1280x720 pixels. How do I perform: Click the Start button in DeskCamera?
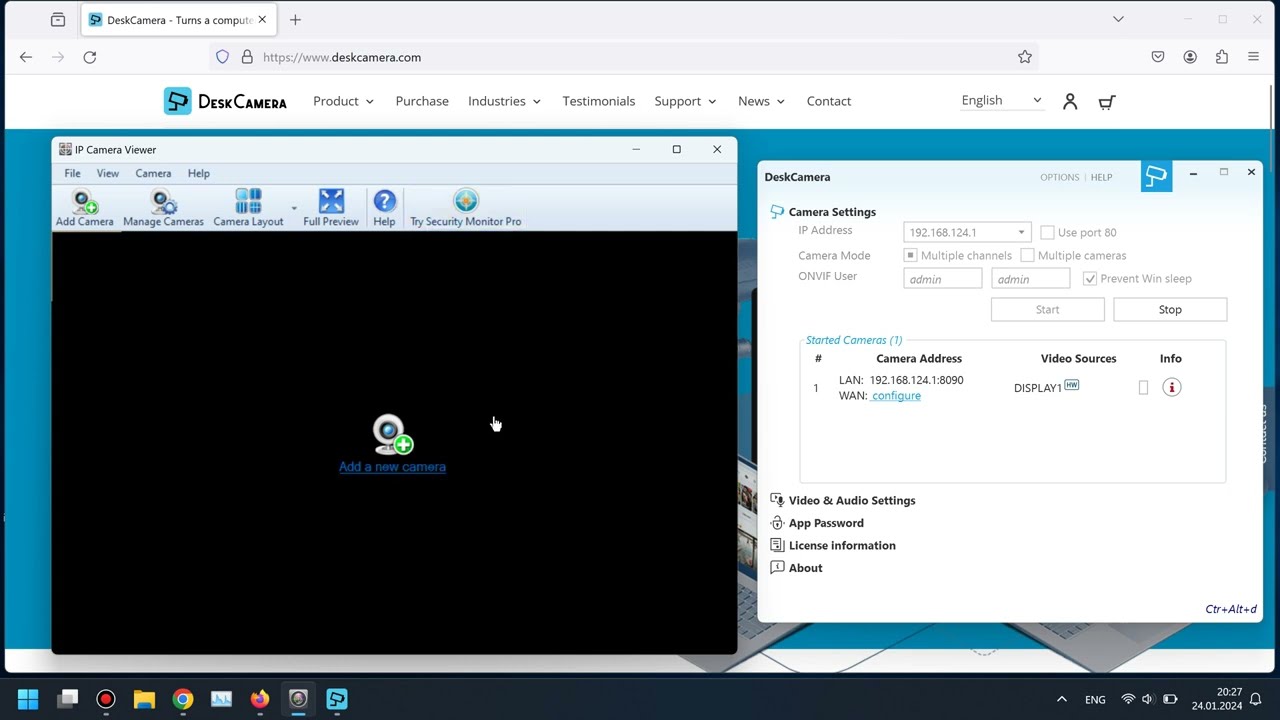[1047, 310]
